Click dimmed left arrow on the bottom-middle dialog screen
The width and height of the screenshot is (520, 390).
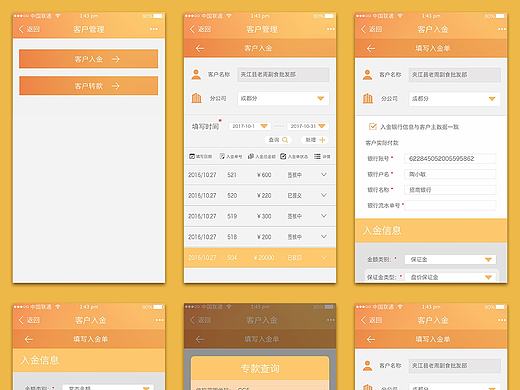[x=200, y=339]
